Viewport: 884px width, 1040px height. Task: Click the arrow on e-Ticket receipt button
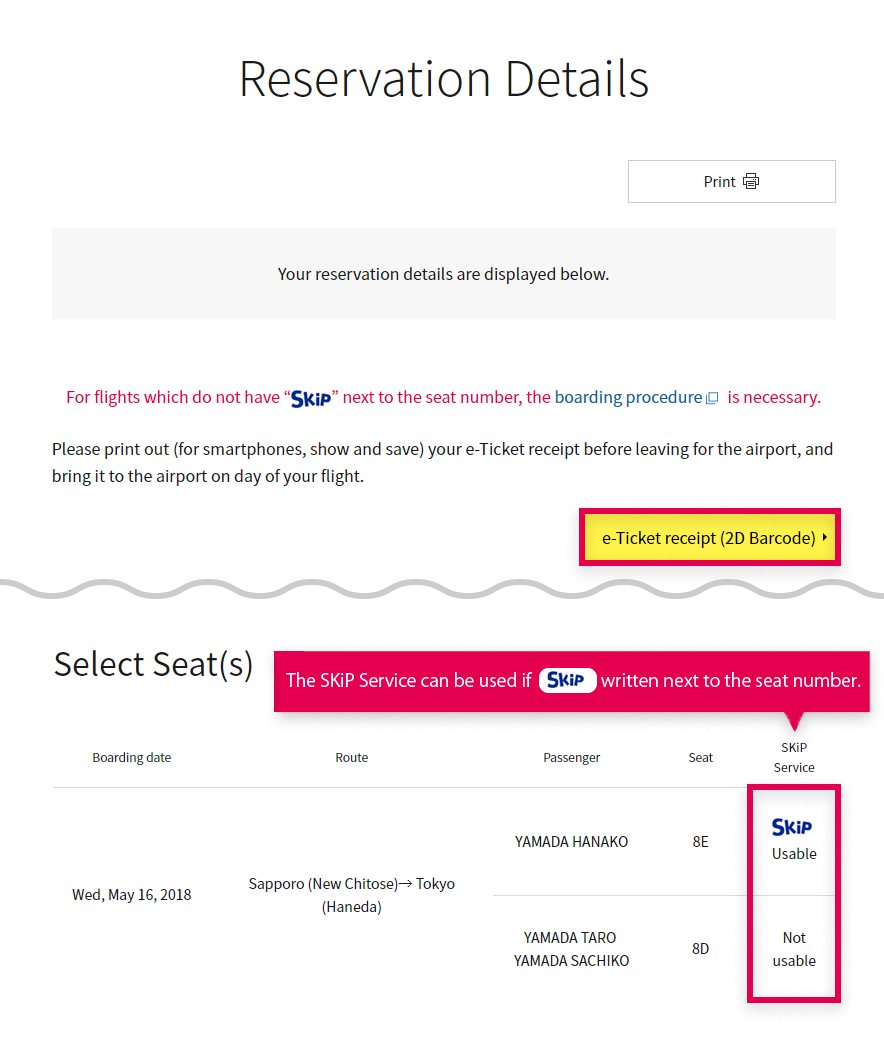824,537
